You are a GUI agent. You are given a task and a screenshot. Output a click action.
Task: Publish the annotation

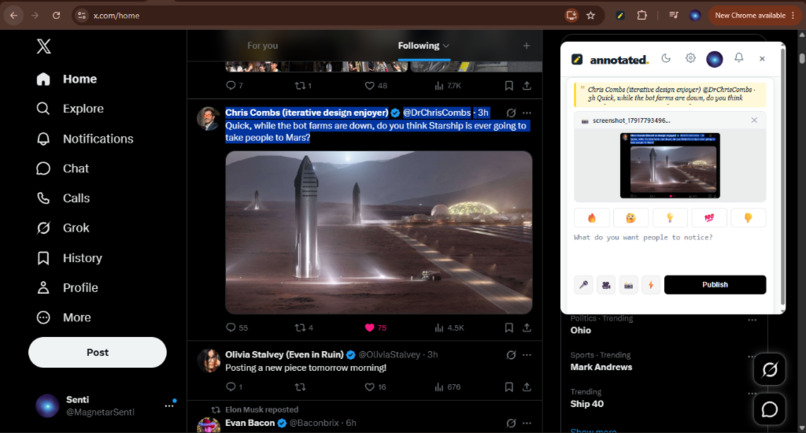click(x=715, y=285)
